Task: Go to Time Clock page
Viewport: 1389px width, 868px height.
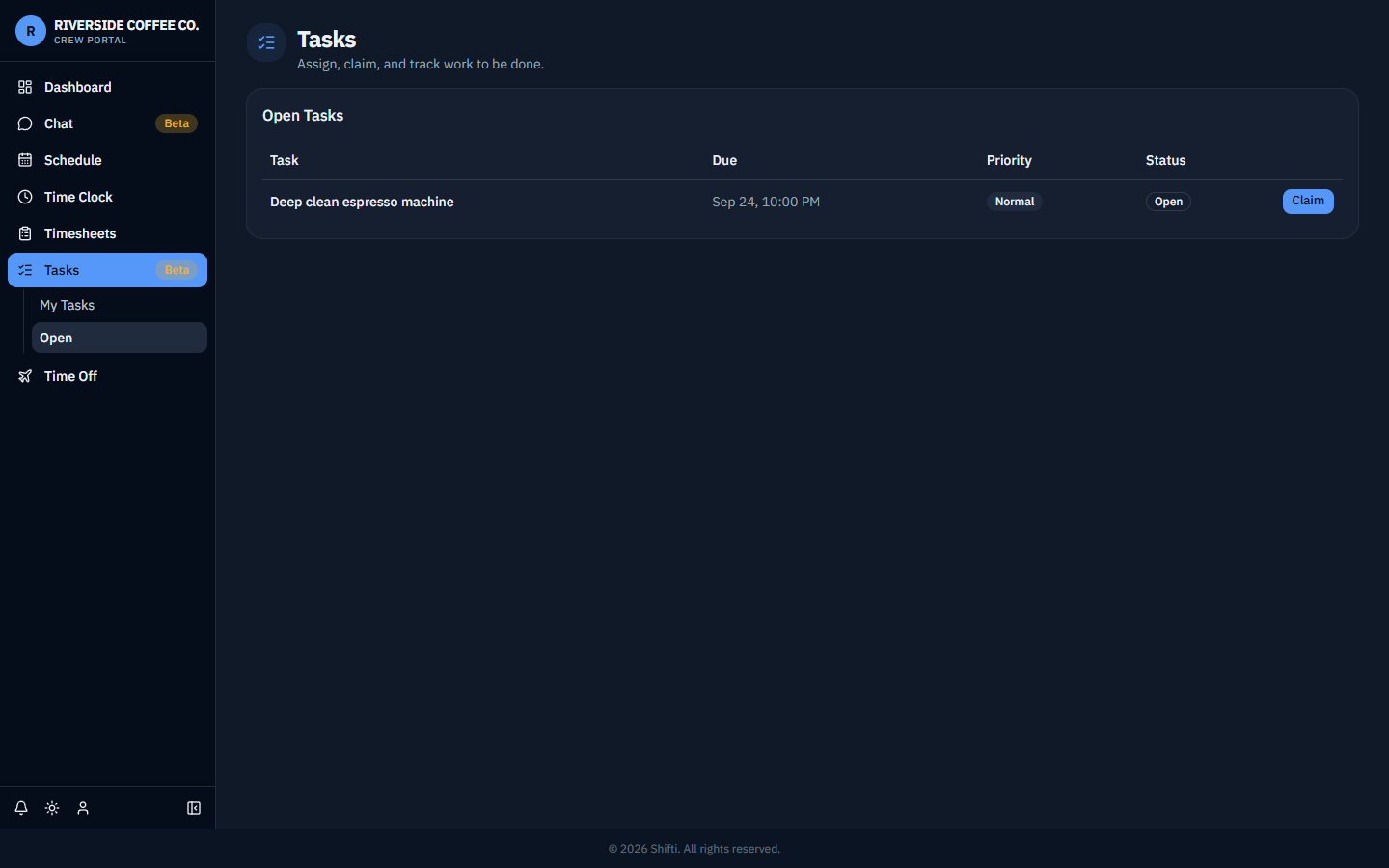Action: click(107, 197)
